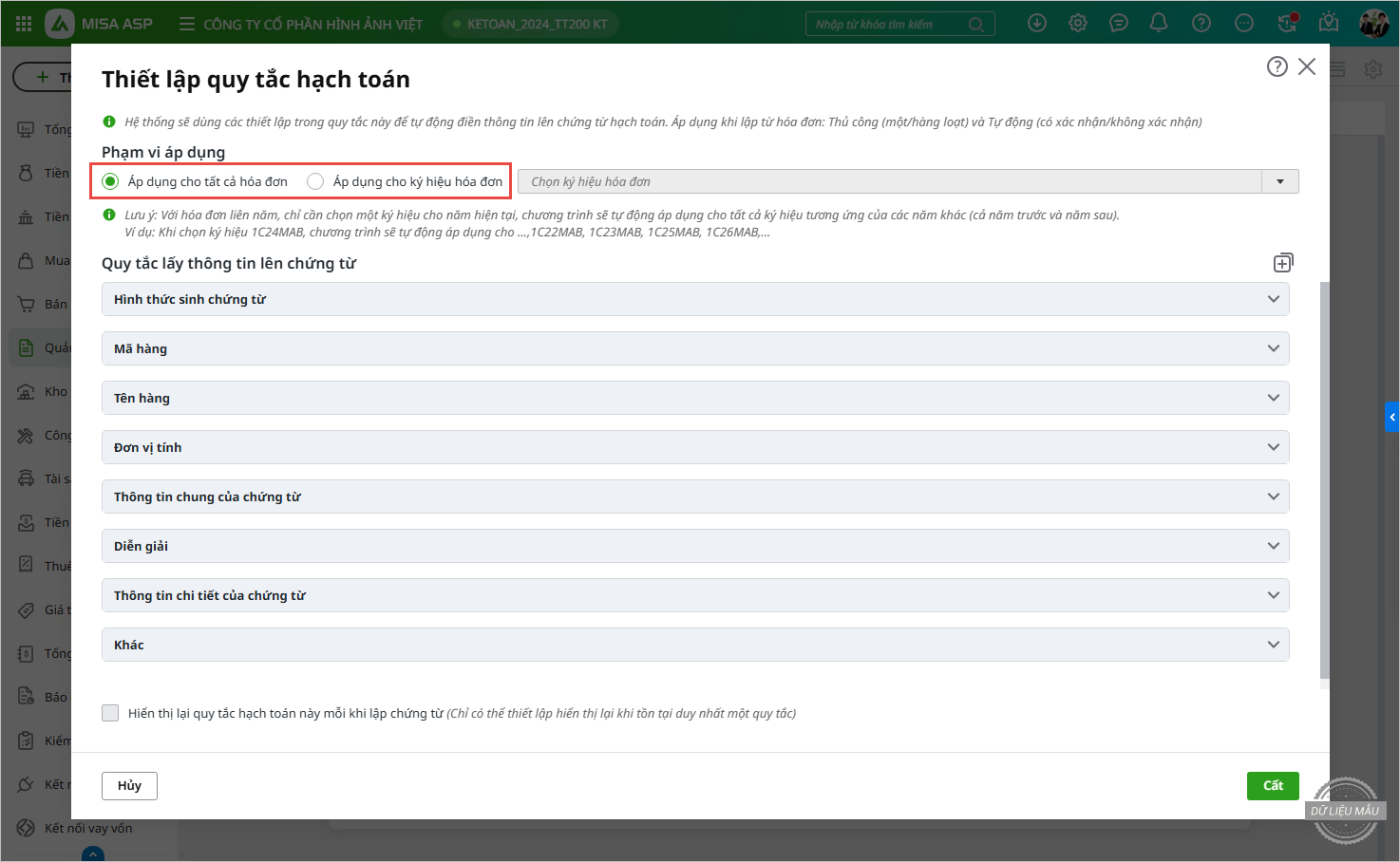Click the user avatar in top right
Image resolution: width=1400 pixels, height=862 pixels.
[1373, 24]
